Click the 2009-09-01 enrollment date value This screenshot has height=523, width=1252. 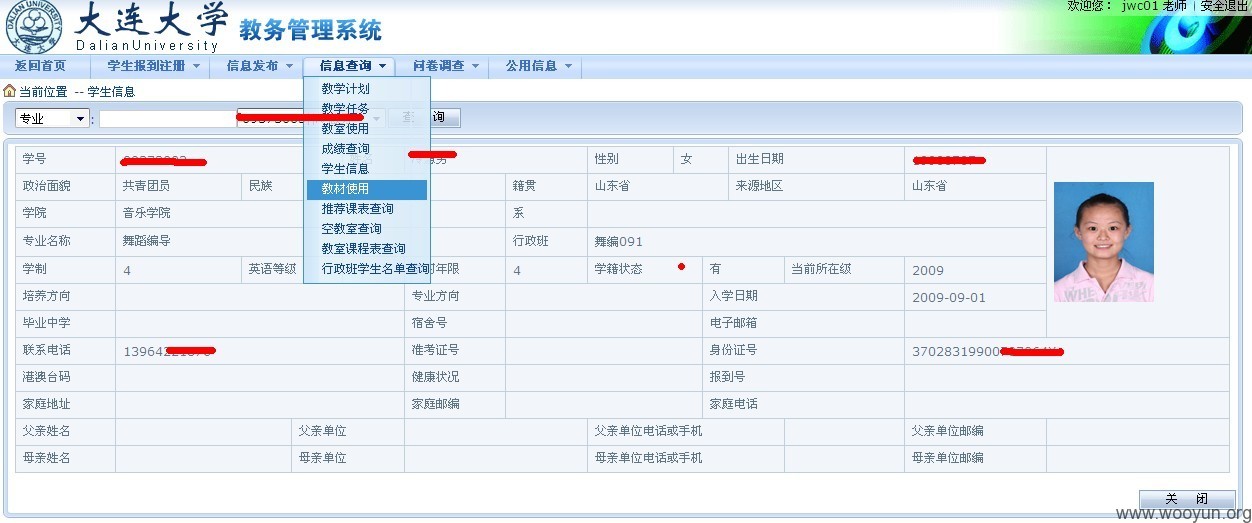coord(949,298)
